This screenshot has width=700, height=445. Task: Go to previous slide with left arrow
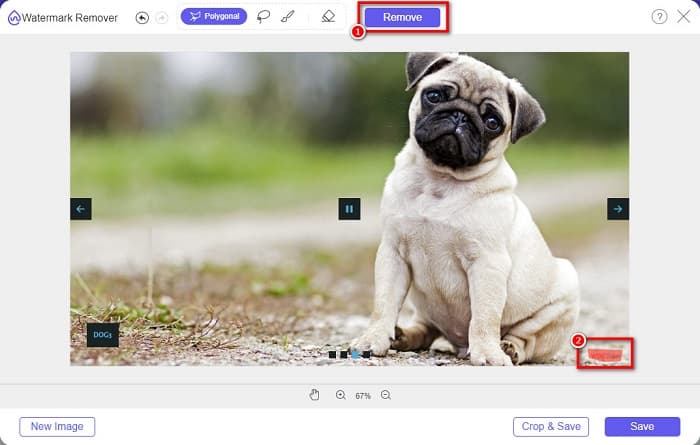81,209
